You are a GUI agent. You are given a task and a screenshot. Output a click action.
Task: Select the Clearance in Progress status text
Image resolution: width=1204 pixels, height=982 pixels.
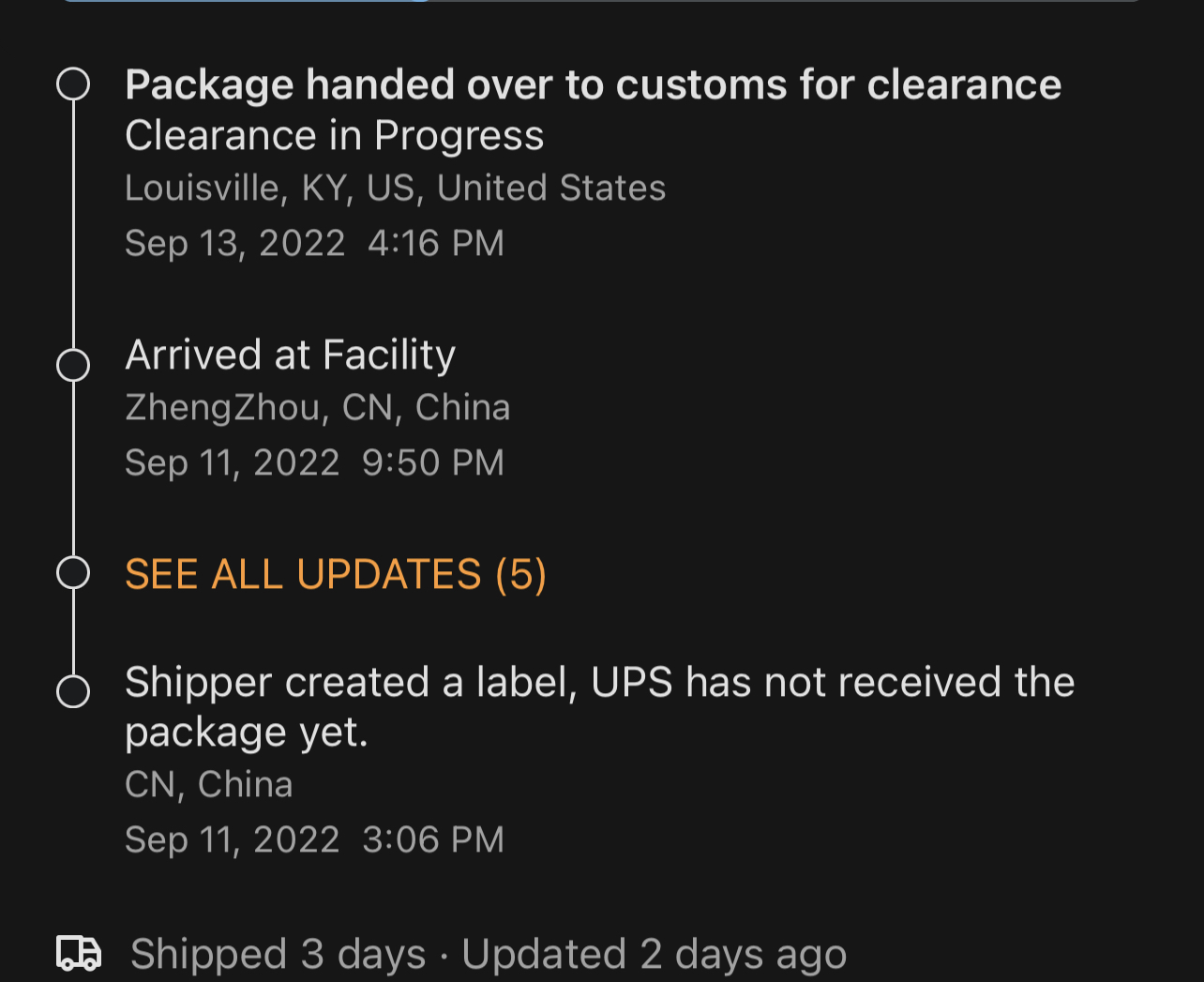pos(334,136)
